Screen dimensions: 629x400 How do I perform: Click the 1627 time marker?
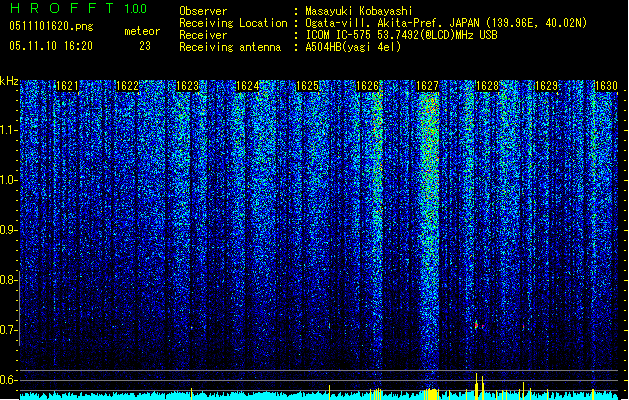tap(427, 86)
